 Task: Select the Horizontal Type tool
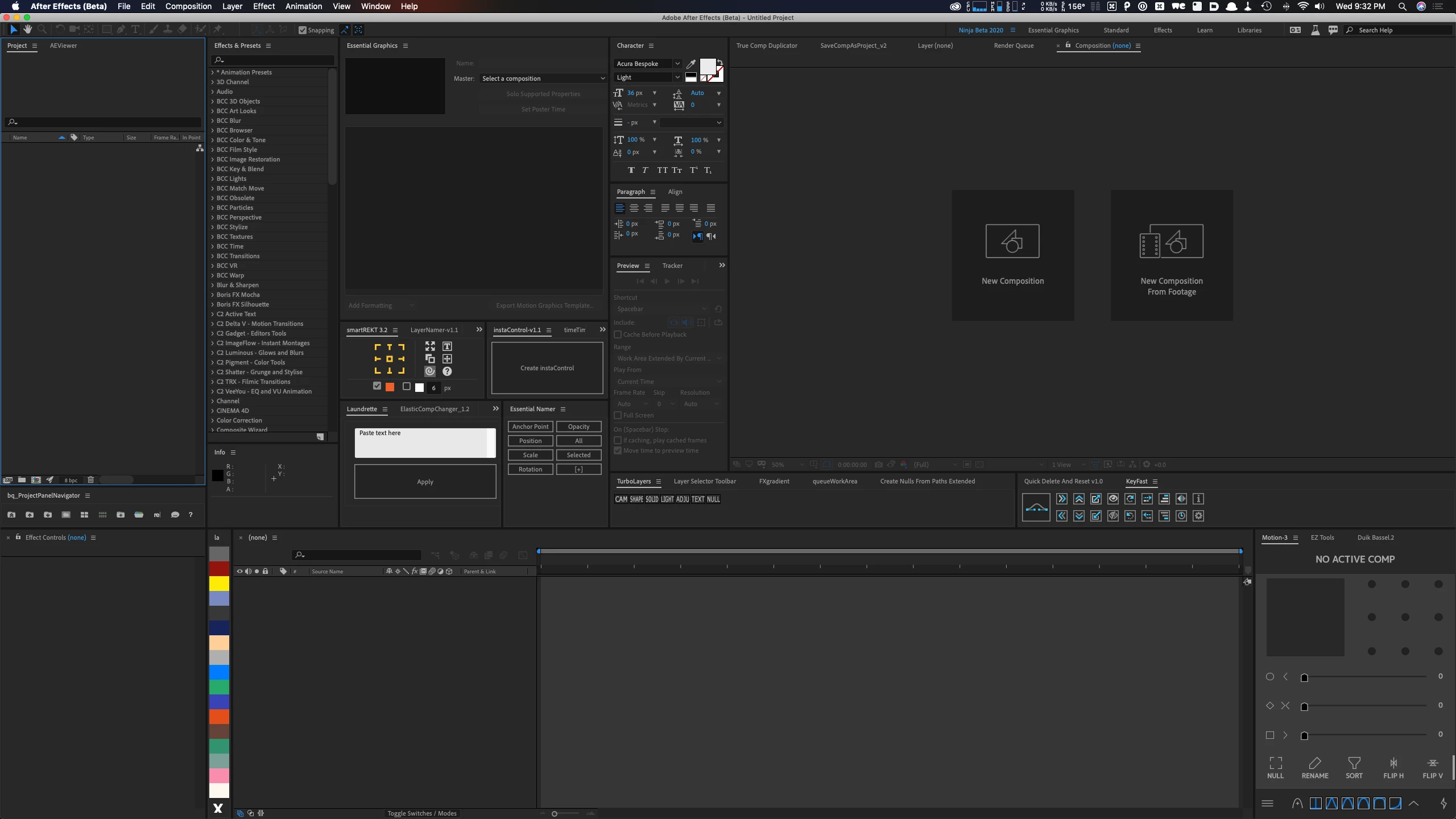coord(135,30)
